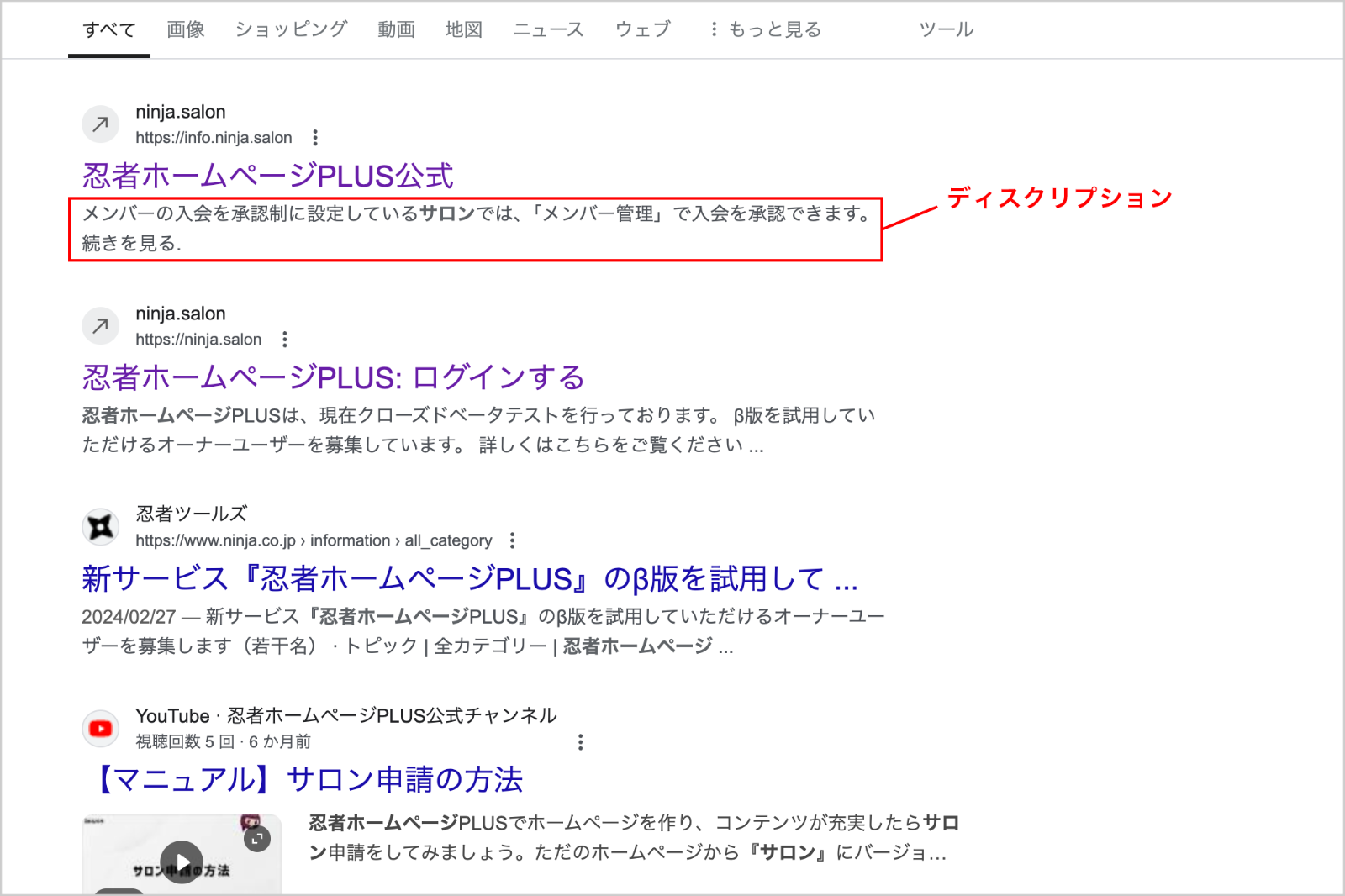The width and height of the screenshot is (1345, 896).
Task: Open three-dot menu beside ninja.co.jp result
Action: coord(512,540)
